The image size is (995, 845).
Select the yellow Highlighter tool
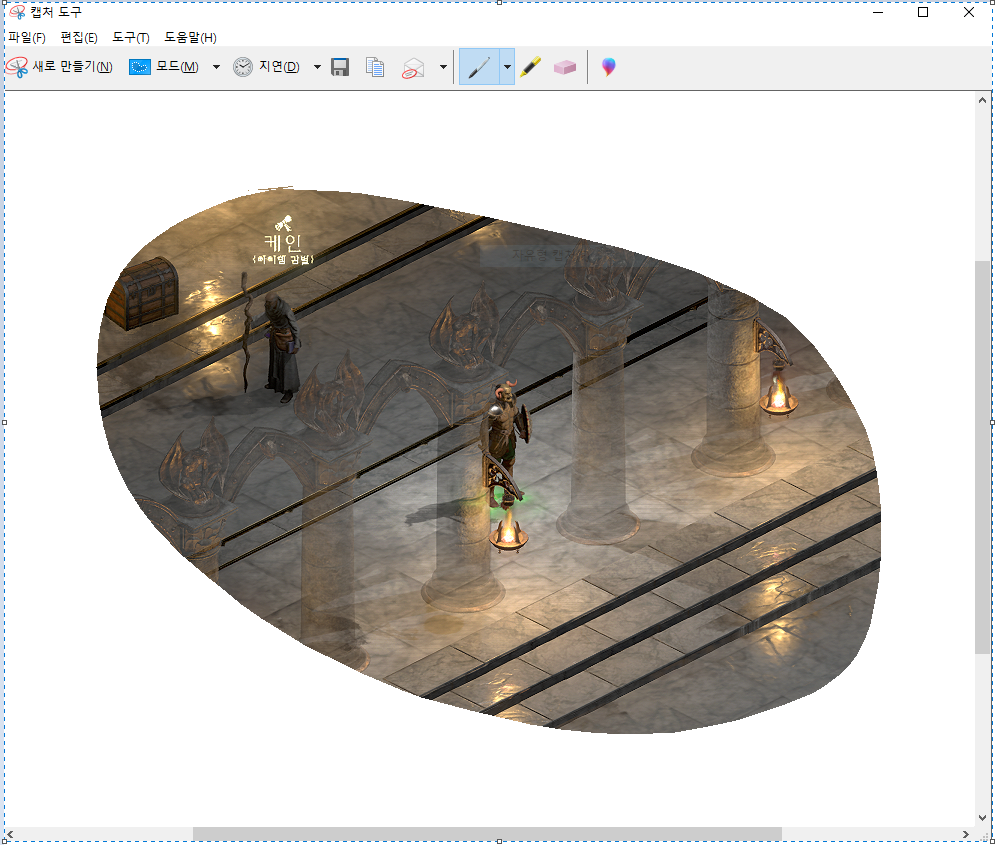pyautogui.click(x=530, y=67)
